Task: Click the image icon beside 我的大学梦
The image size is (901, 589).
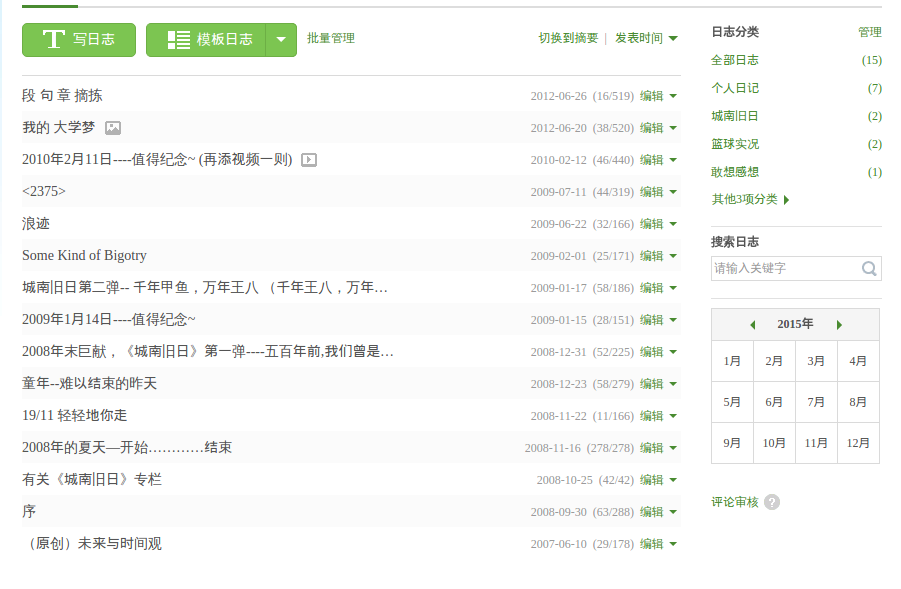Action: click(x=113, y=128)
